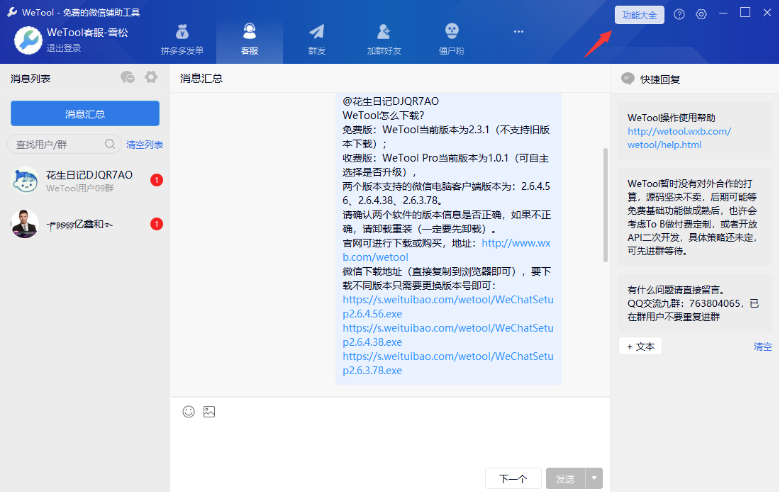Select the 源码坚决不卖 quick reply
The image size is (779, 492).
point(695,217)
